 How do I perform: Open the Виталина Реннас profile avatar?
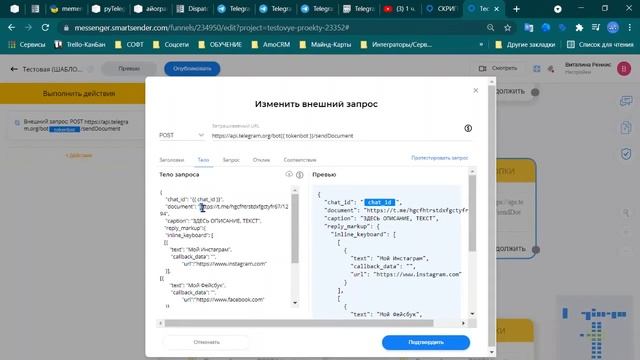[624, 69]
